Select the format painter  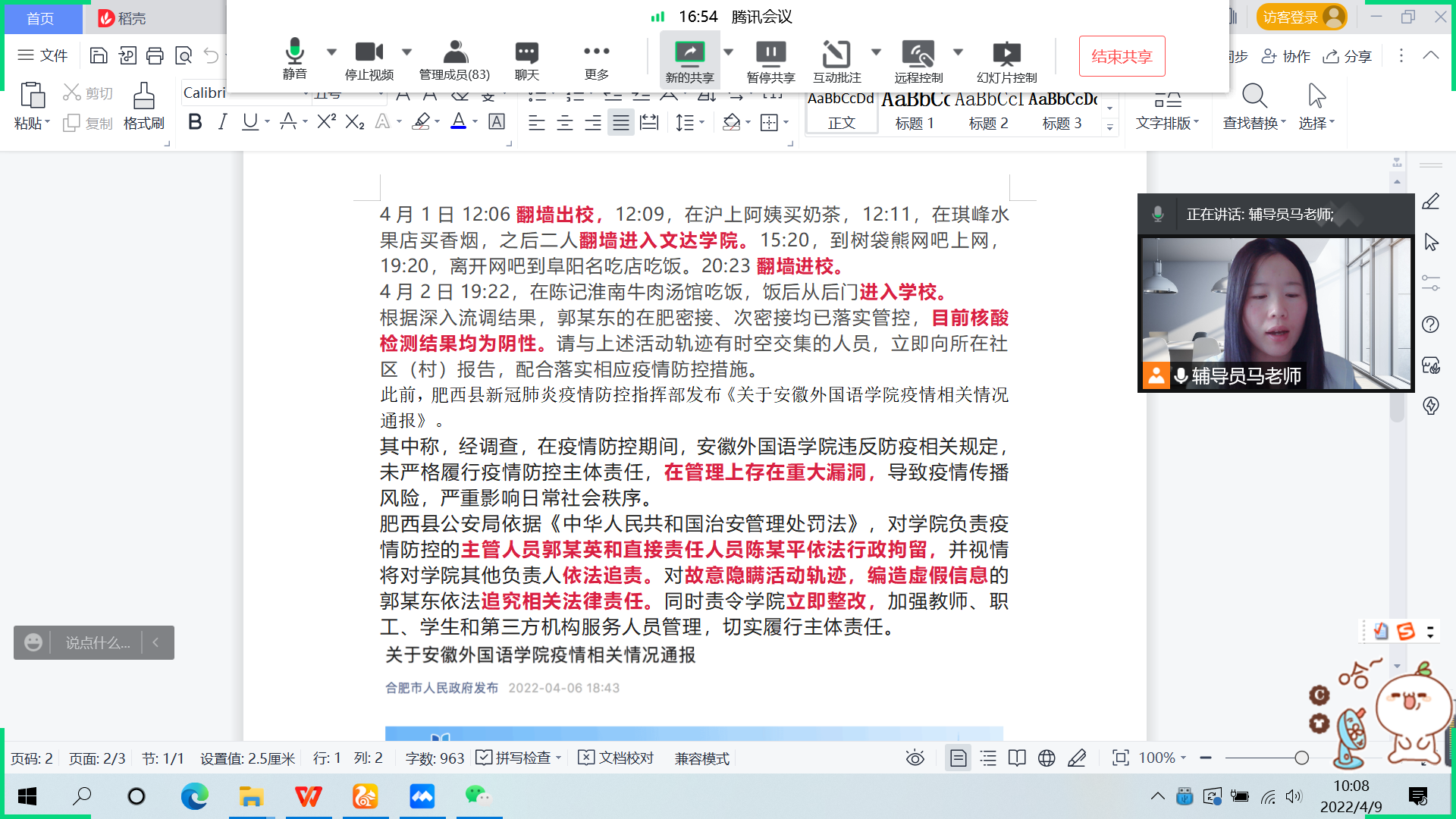click(143, 106)
